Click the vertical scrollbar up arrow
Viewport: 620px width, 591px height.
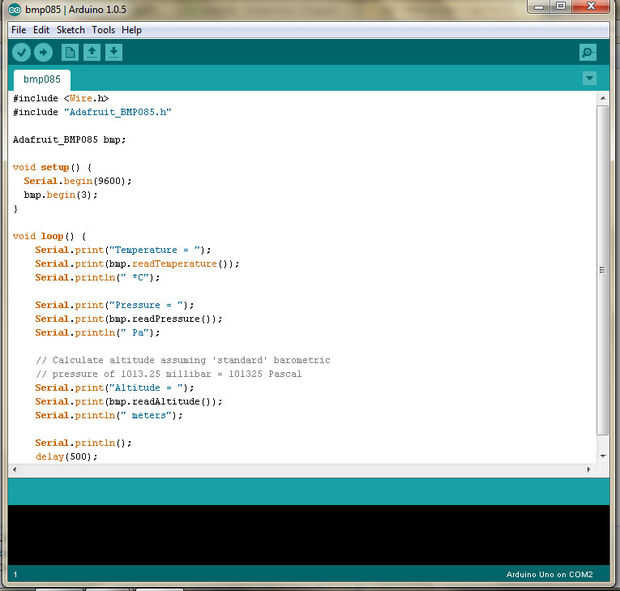click(603, 98)
